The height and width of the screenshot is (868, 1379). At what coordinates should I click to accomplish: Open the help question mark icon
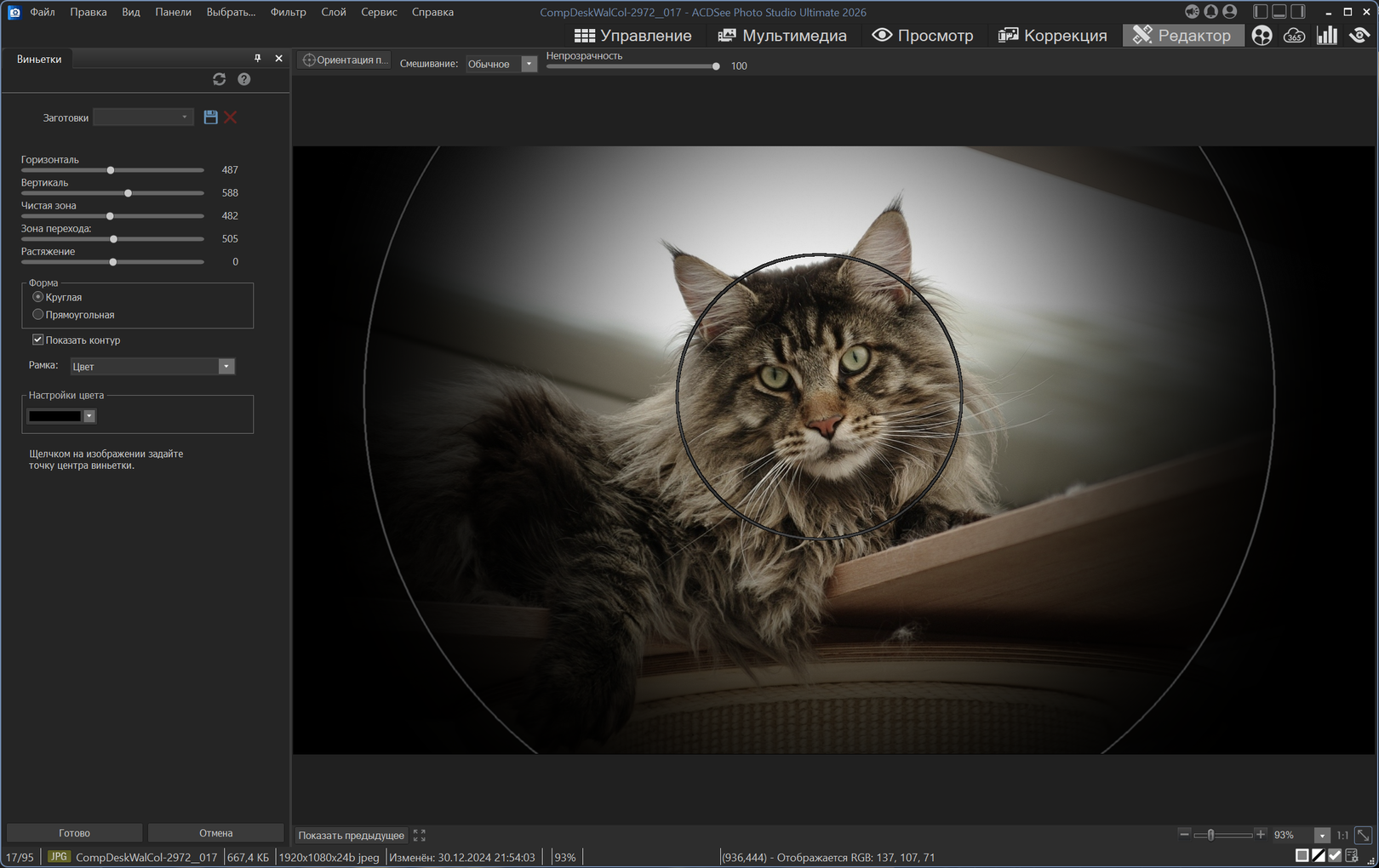point(244,79)
